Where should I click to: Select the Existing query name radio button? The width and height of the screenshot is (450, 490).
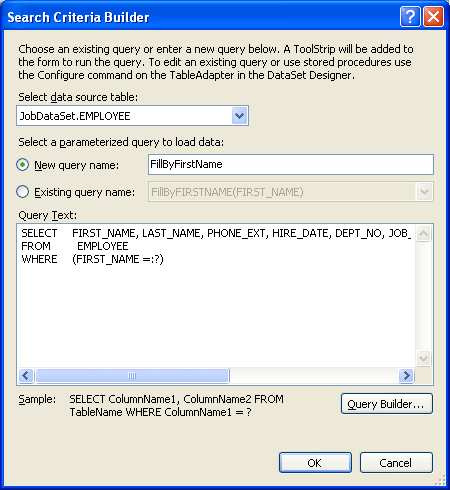pos(22,192)
